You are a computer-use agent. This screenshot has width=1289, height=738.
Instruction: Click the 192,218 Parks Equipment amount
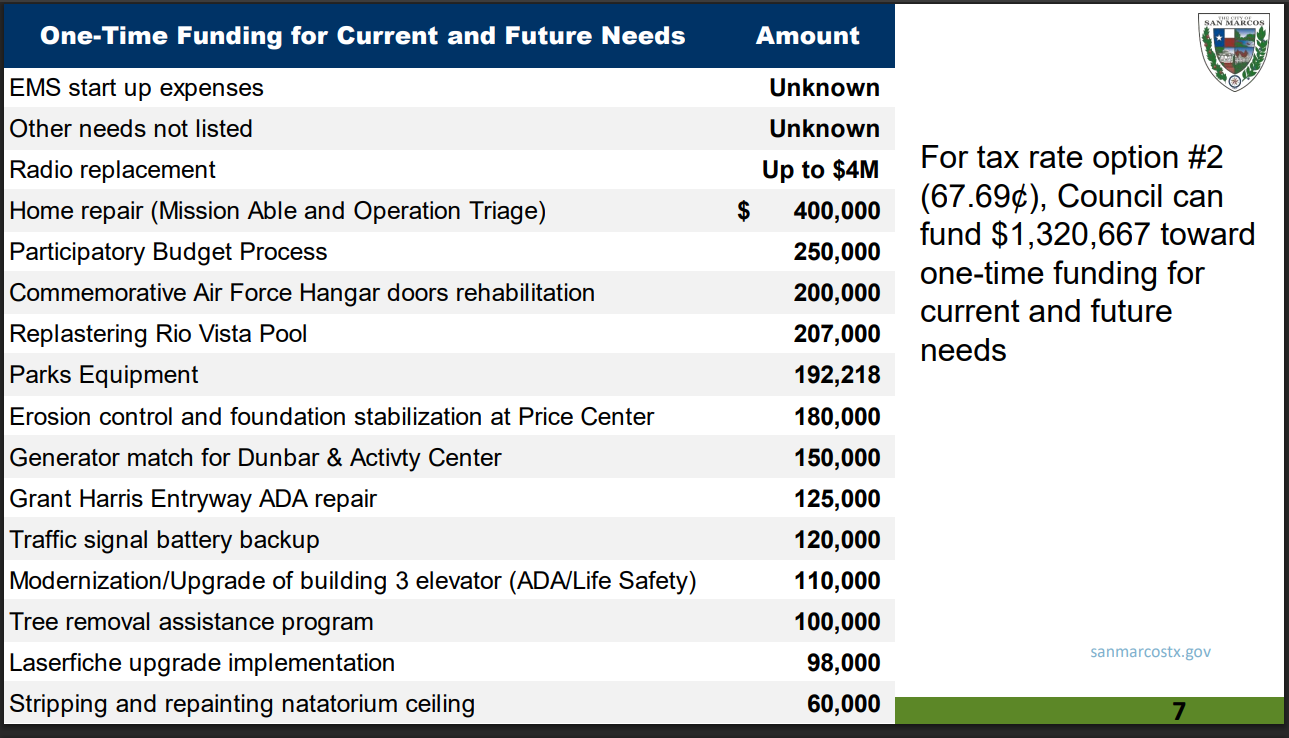(x=837, y=375)
